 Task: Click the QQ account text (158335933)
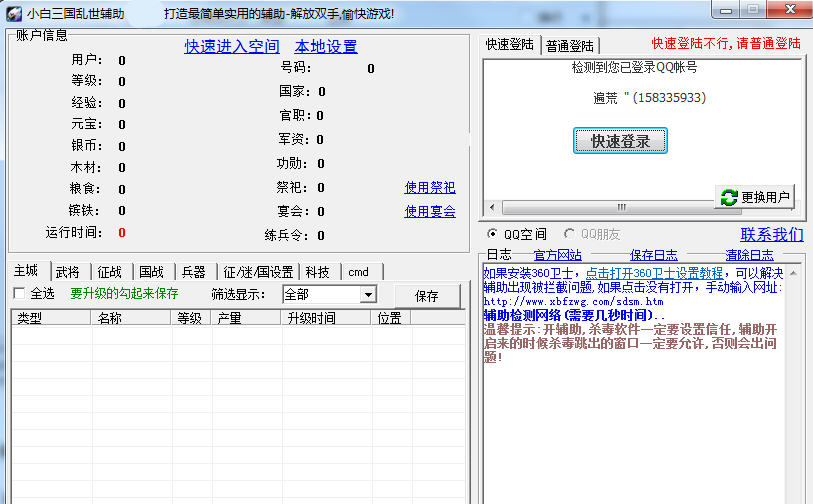pyautogui.click(x=668, y=97)
